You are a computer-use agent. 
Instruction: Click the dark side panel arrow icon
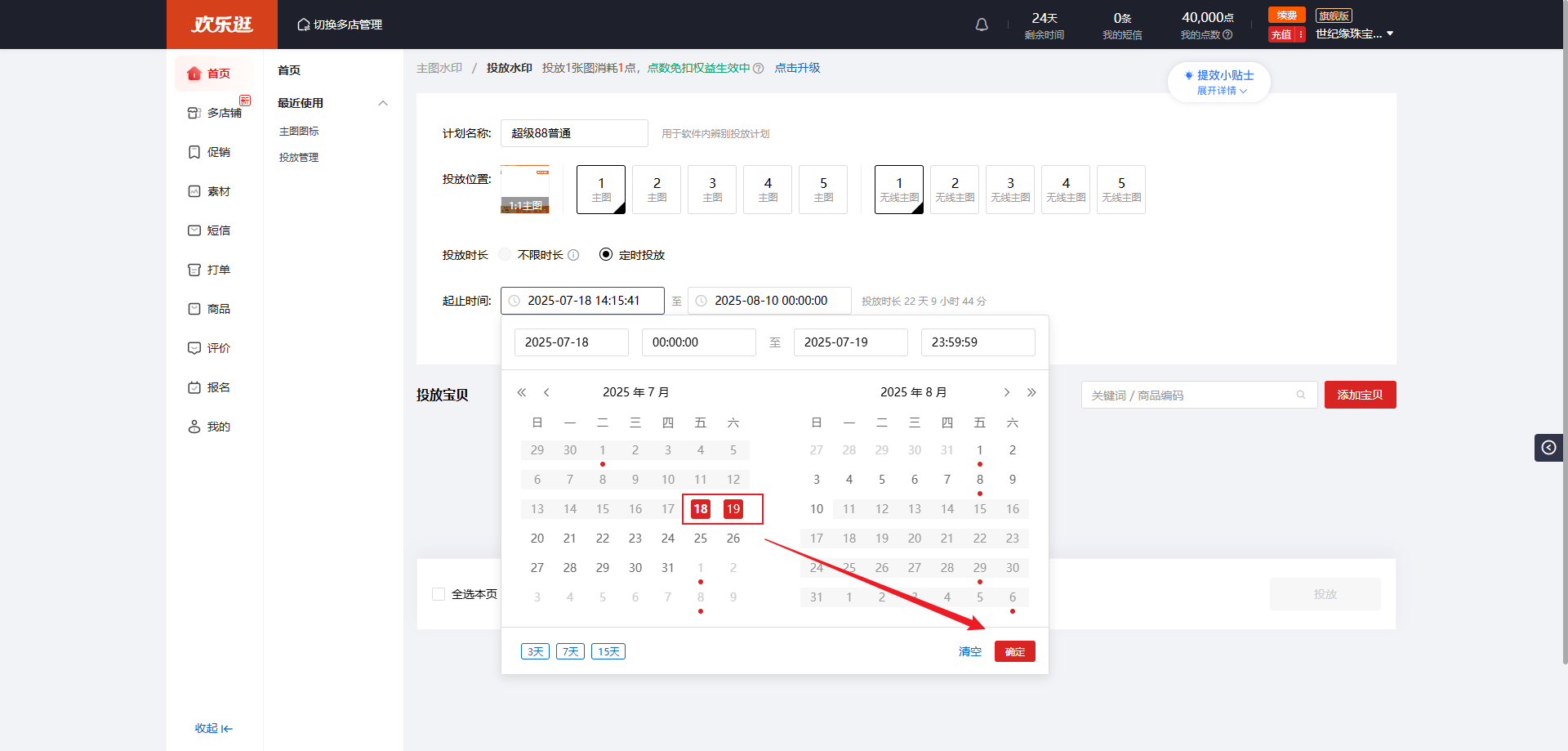(x=1548, y=447)
